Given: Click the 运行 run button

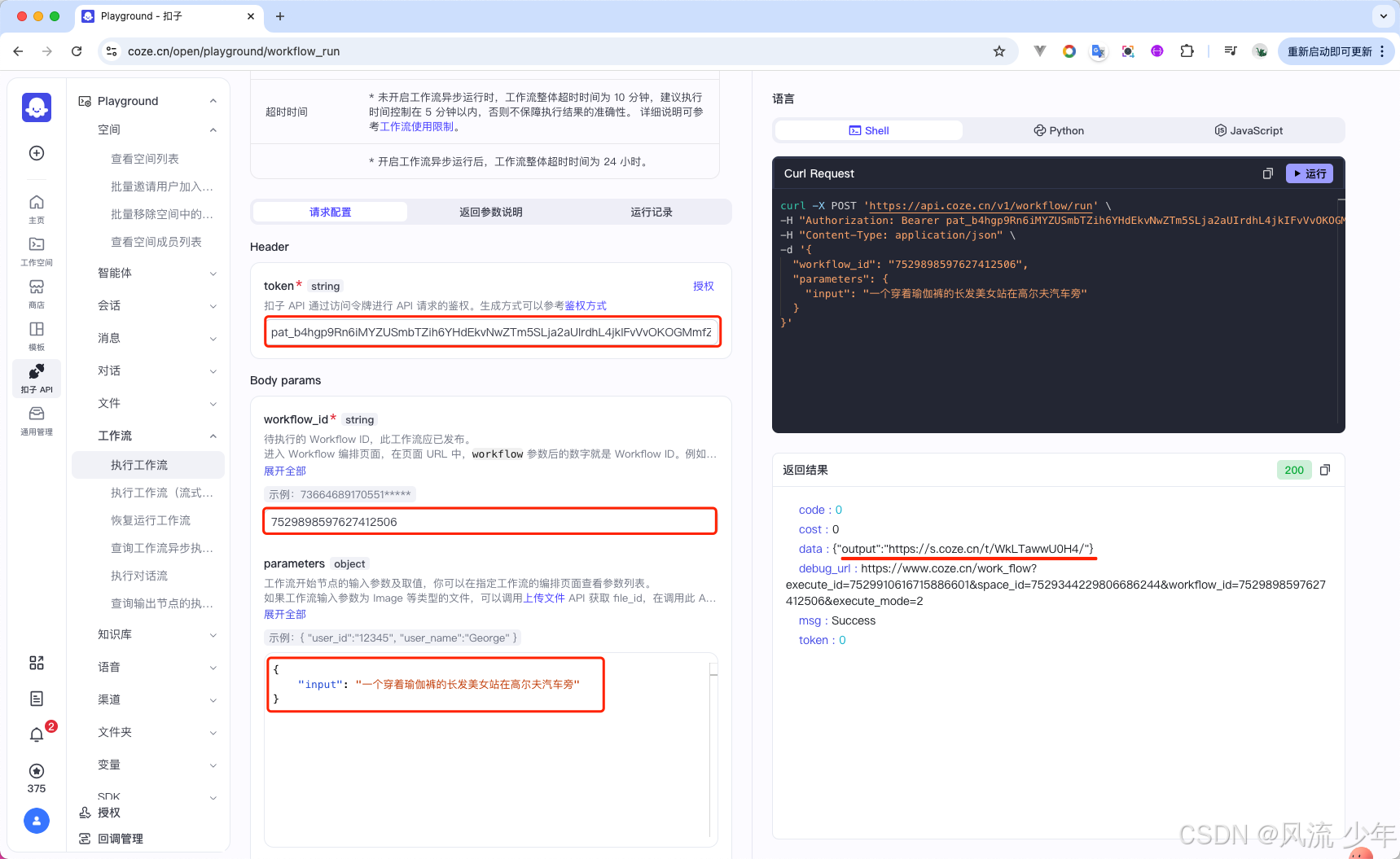Looking at the screenshot, I should coord(1310,173).
